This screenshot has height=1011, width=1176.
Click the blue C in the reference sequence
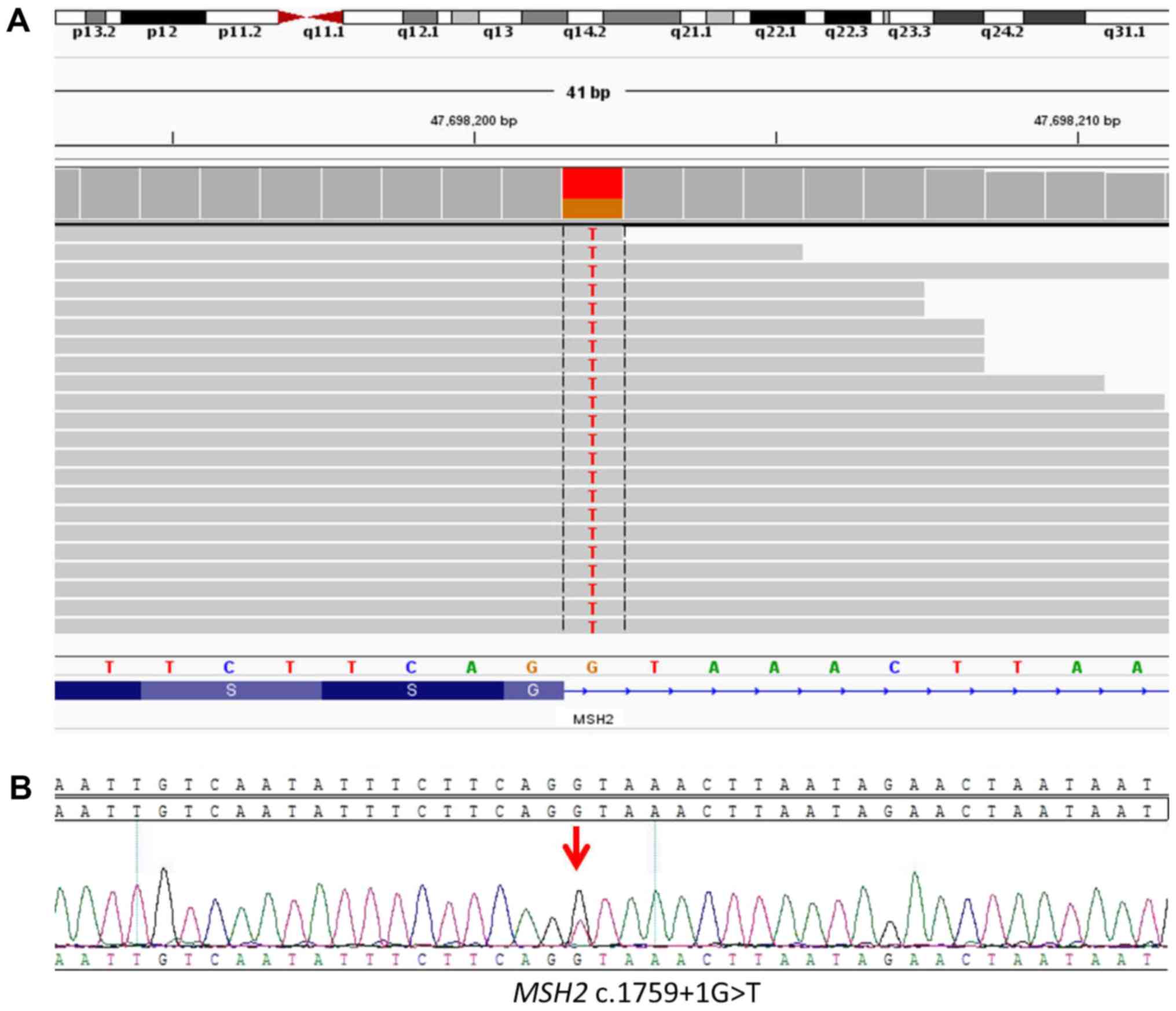pyautogui.click(x=229, y=668)
